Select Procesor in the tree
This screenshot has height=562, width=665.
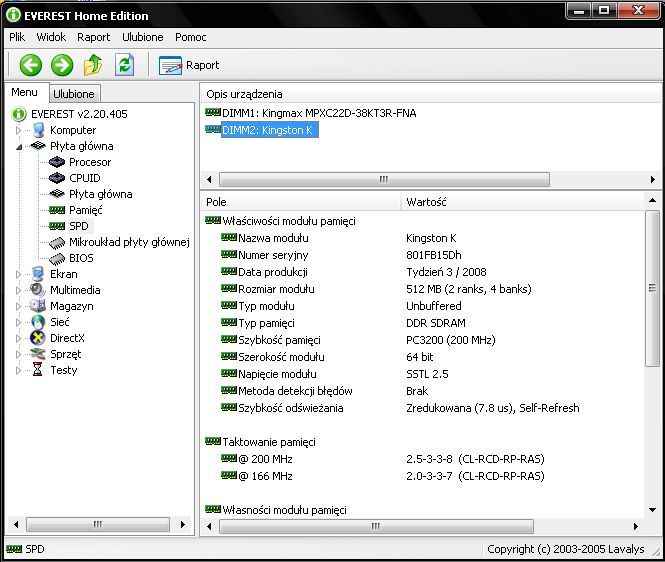(90, 162)
